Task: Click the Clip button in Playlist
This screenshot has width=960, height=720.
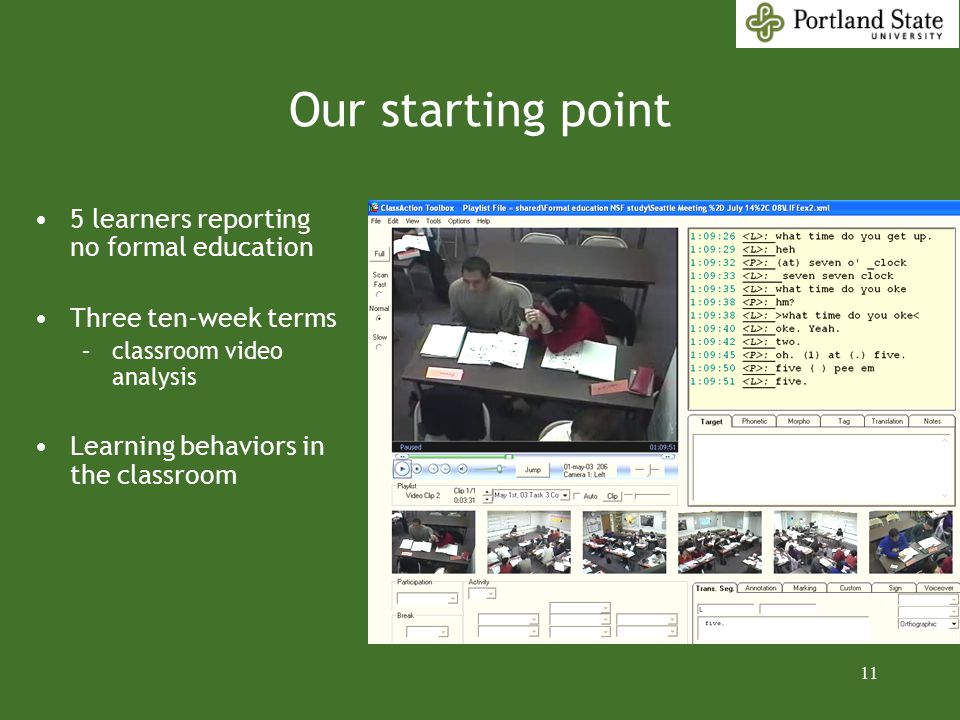Action: [x=612, y=496]
